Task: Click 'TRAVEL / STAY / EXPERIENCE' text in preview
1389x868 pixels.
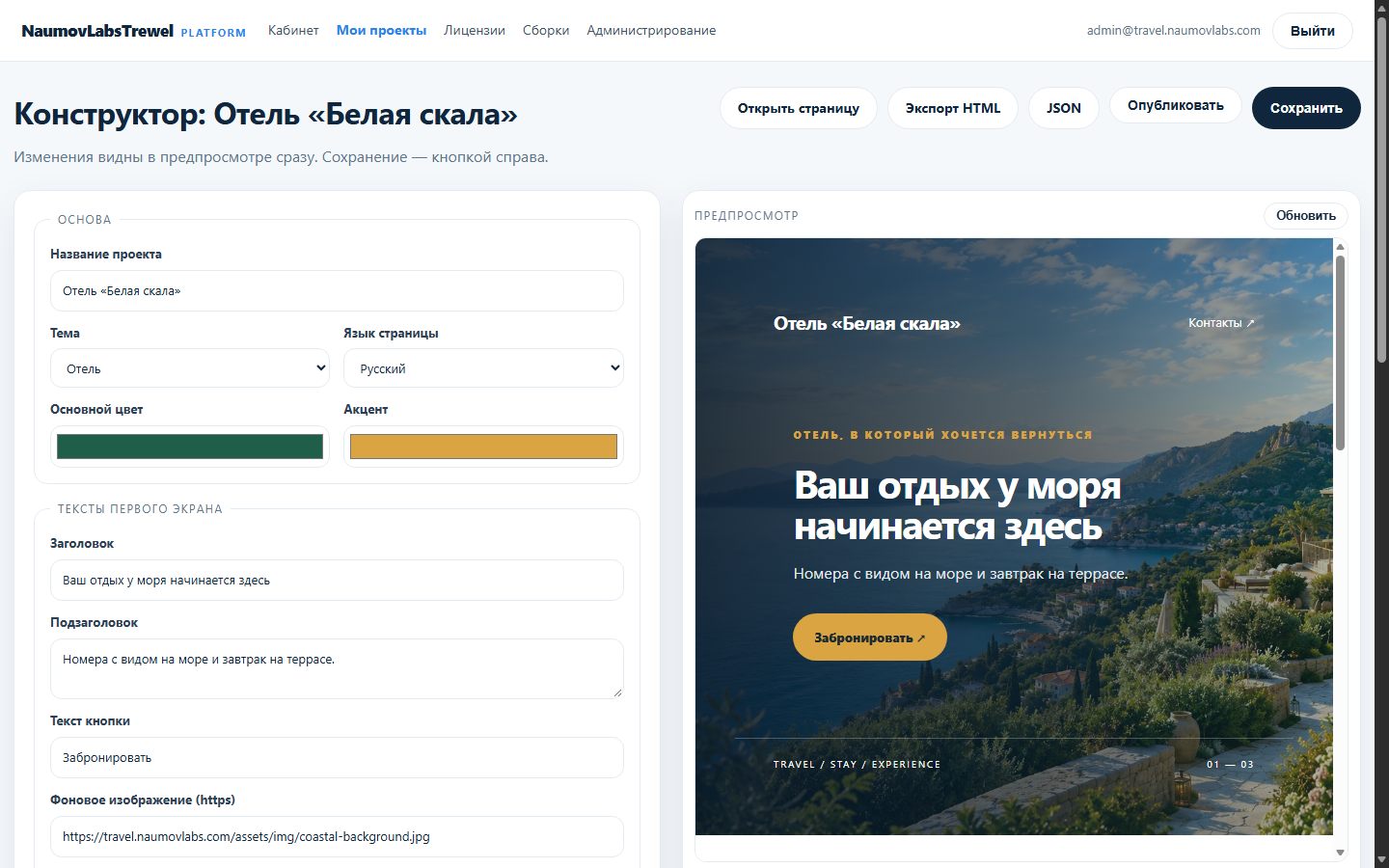Action: tap(857, 765)
